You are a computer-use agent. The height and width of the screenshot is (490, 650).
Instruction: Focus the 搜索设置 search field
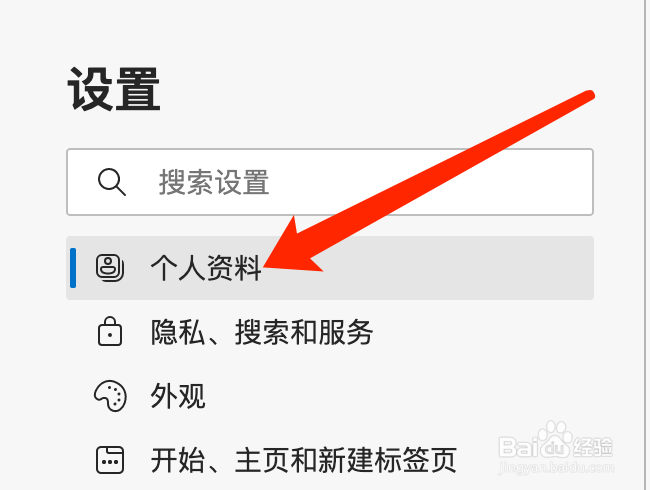[330, 182]
